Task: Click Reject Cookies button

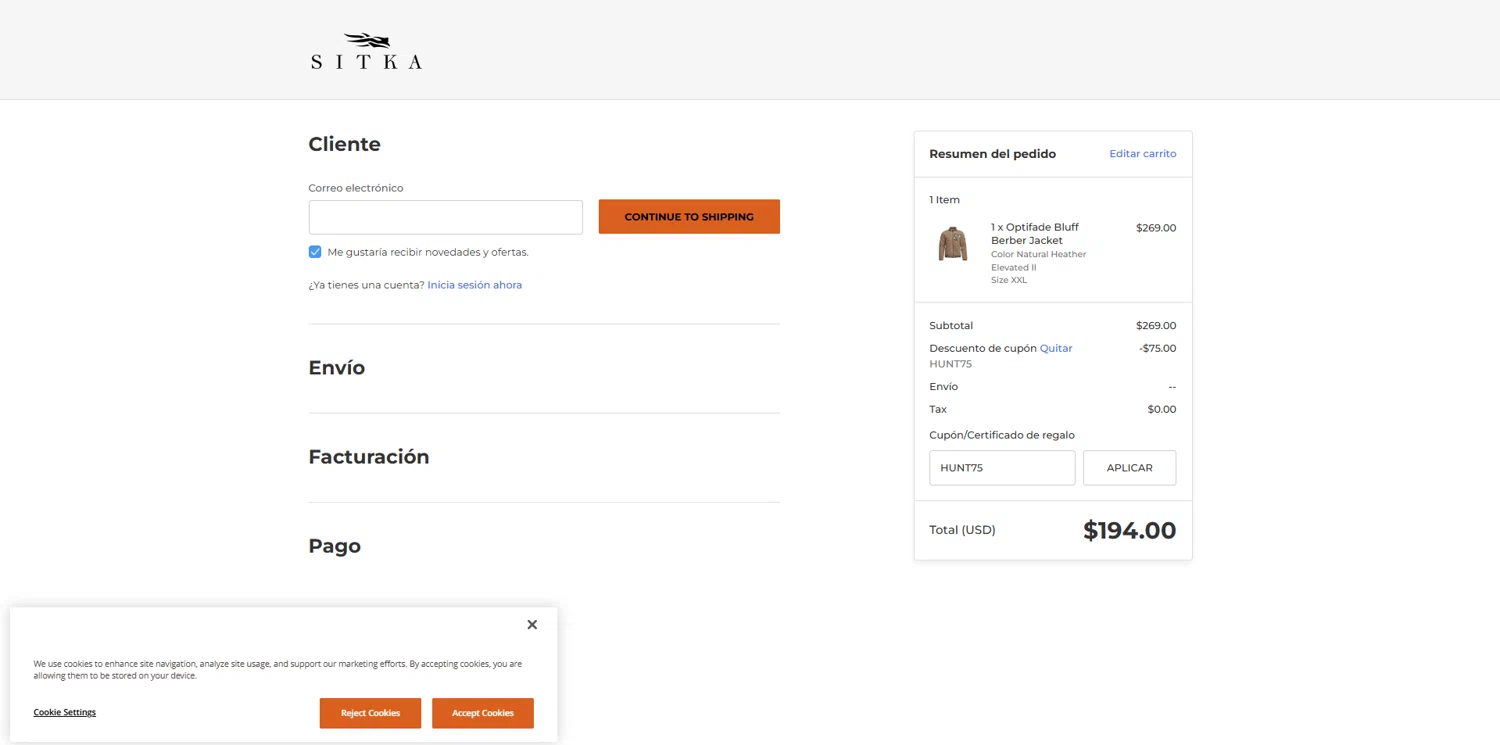Action: click(370, 713)
